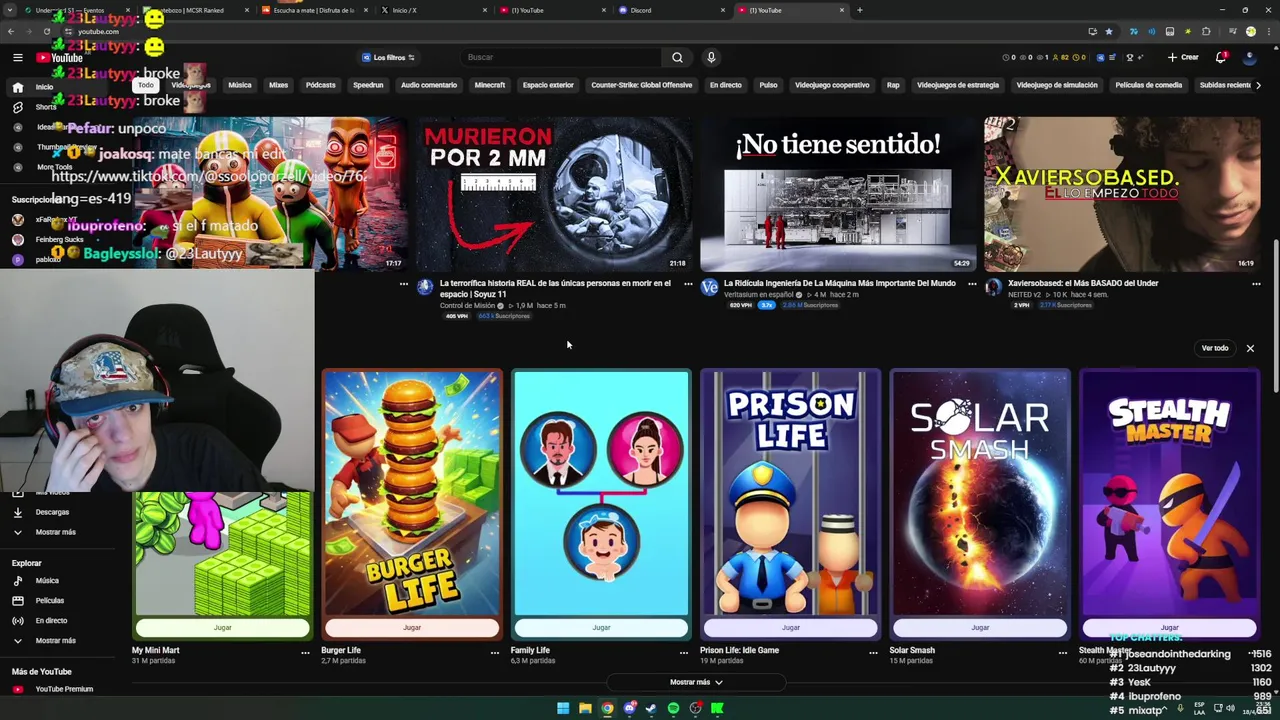
Task: Click Jugar under Prison Life
Action: click(790, 628)
